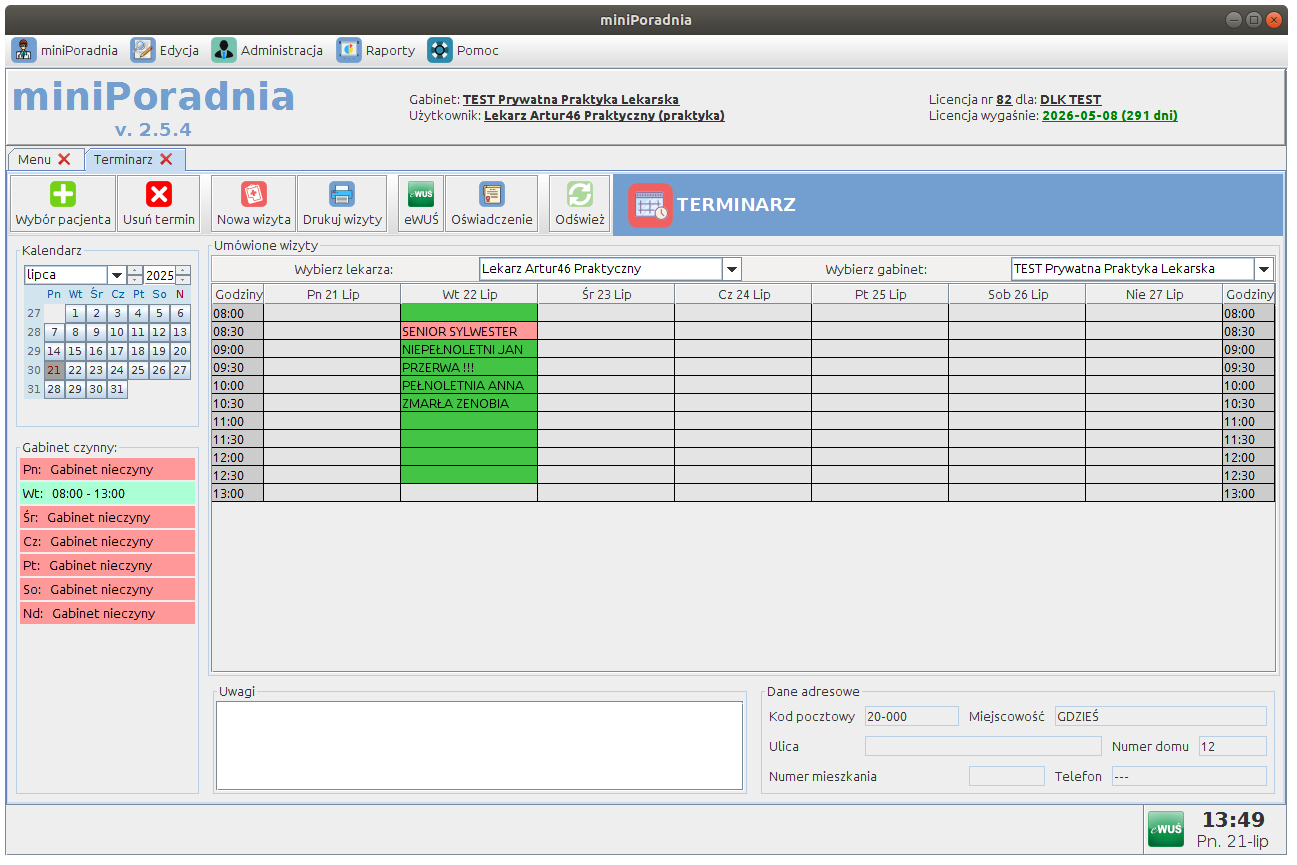Switch to the Menu tab

34,159
